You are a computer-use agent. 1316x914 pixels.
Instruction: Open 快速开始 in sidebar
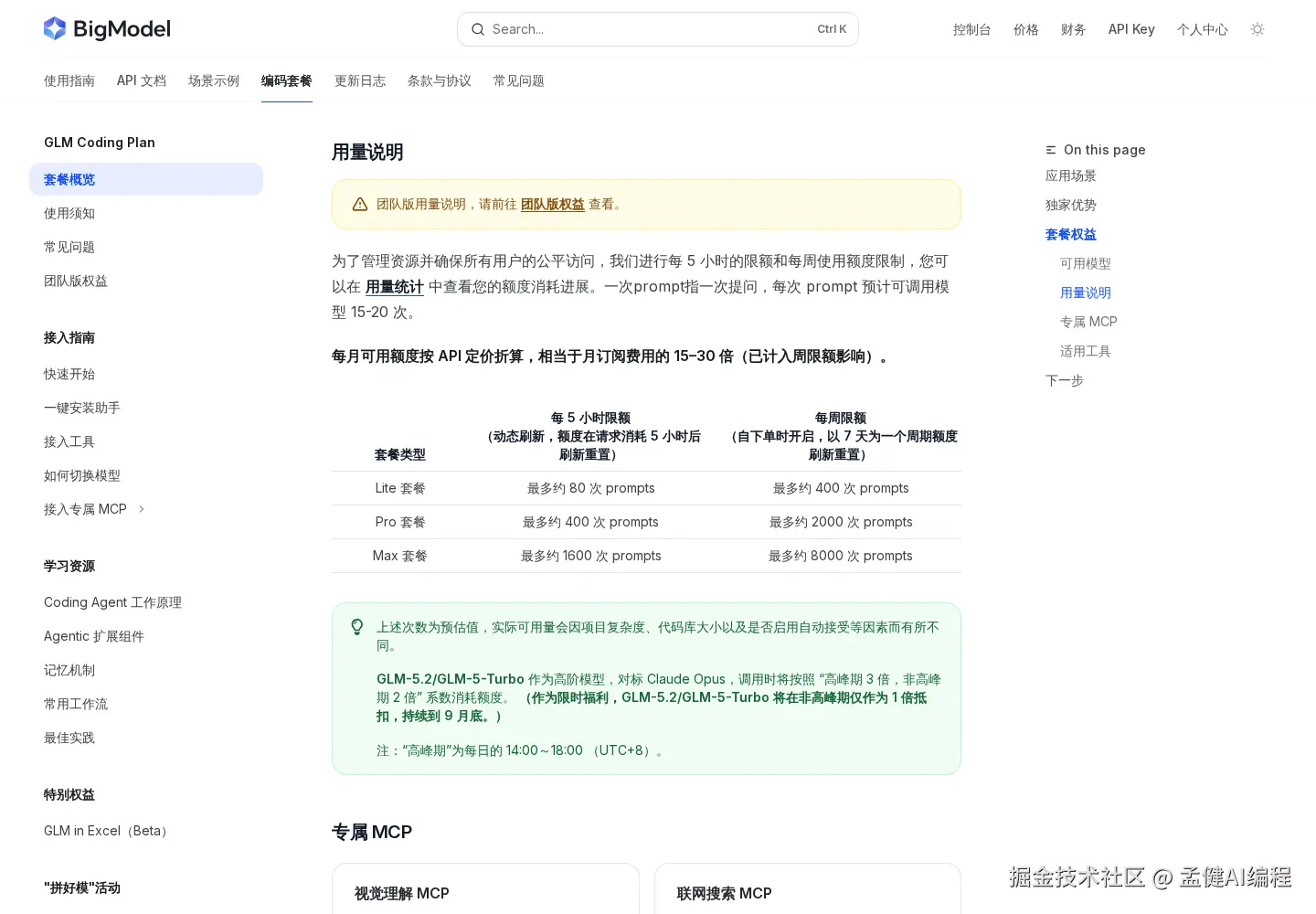click(146, 374)
